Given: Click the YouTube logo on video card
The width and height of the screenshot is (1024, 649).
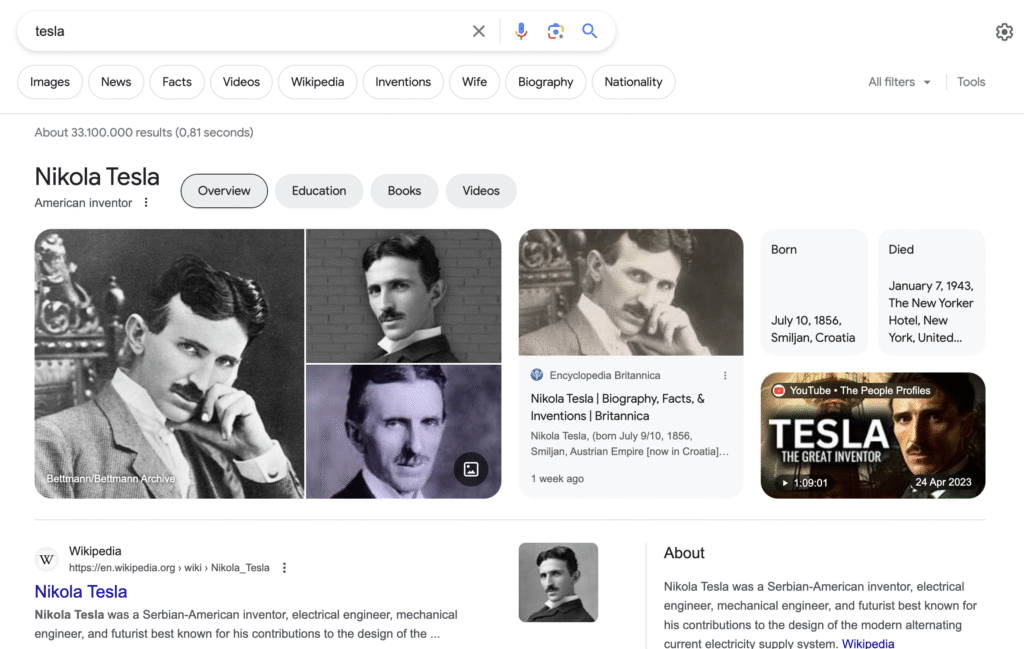Looking at the screenshot, I should click(x=778, y=390).
